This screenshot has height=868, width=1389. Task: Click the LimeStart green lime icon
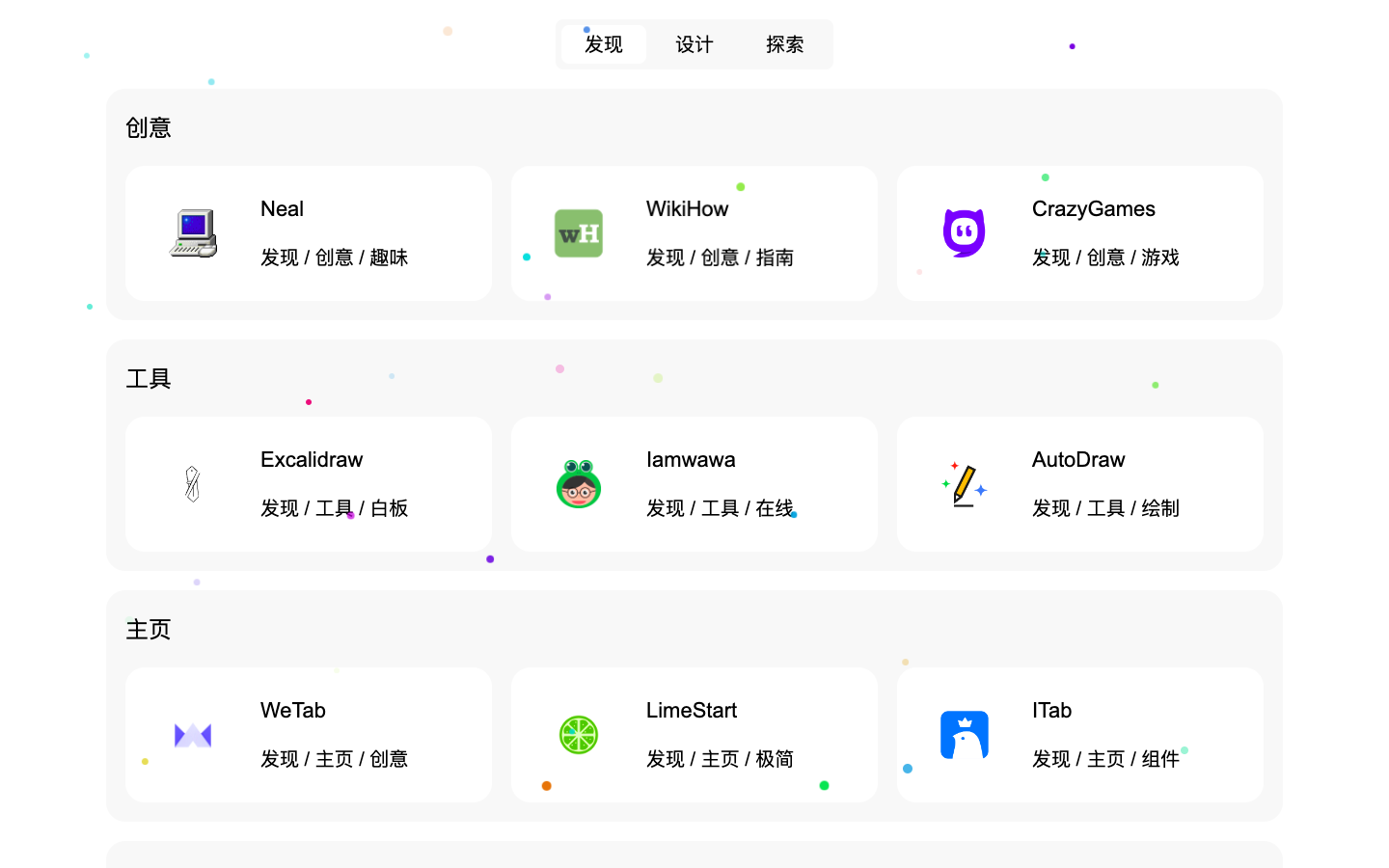(579, 735)
